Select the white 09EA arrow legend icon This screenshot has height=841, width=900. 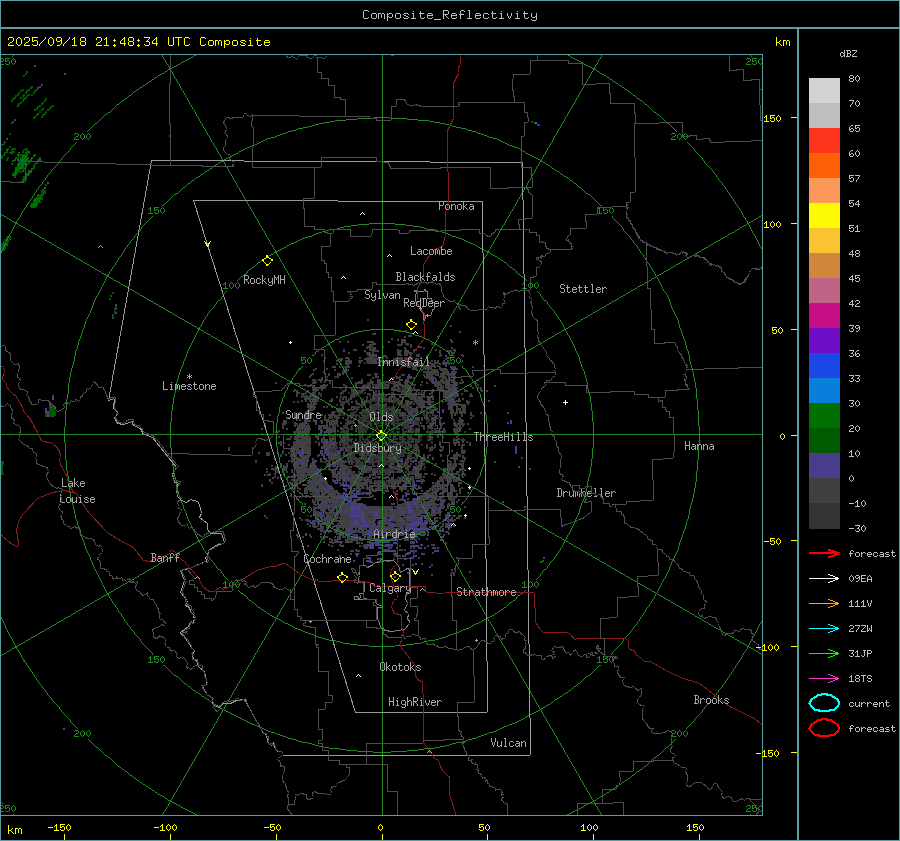(x=823, y=578)
